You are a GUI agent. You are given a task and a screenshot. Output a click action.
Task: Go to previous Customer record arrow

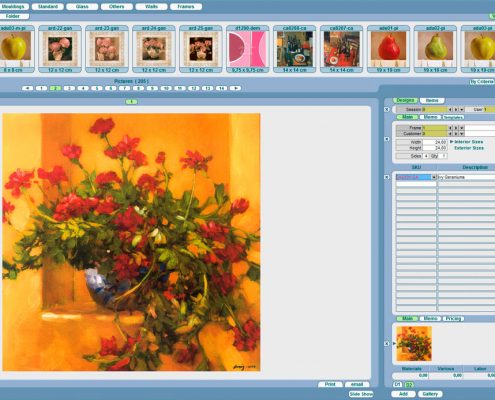pos(450,134)
